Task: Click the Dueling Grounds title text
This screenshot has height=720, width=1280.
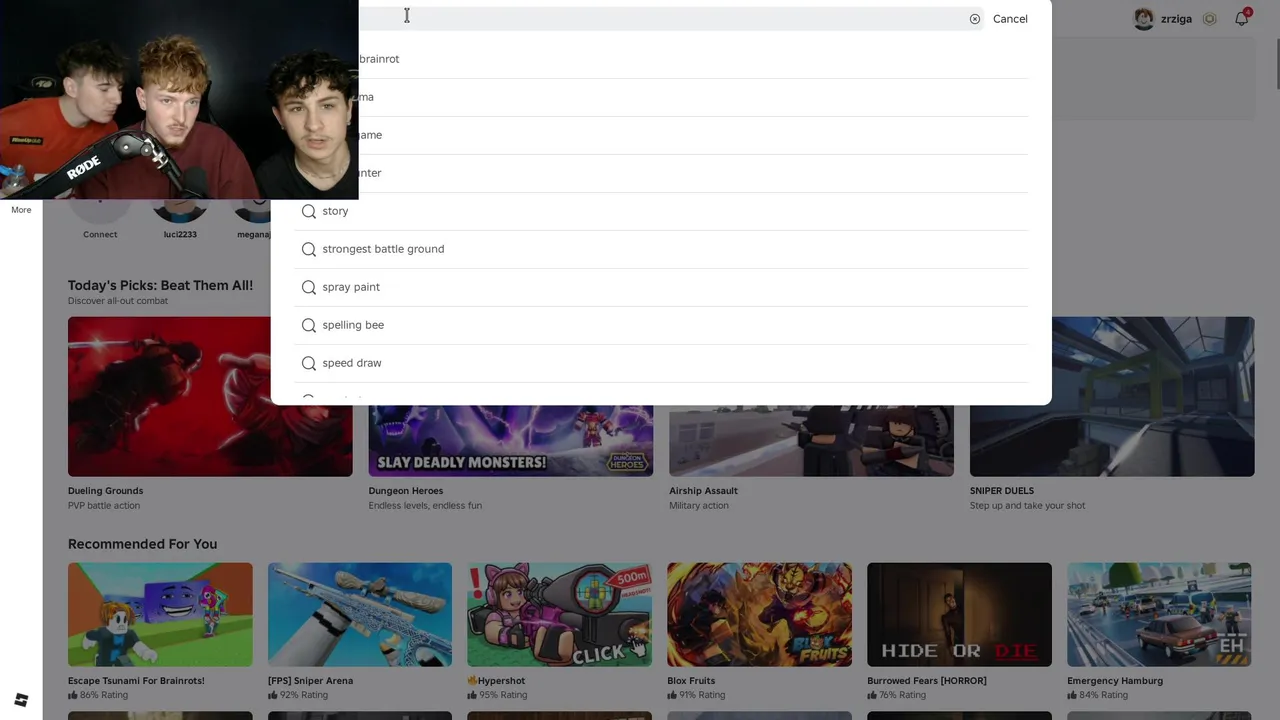Action: click(105, 491)
